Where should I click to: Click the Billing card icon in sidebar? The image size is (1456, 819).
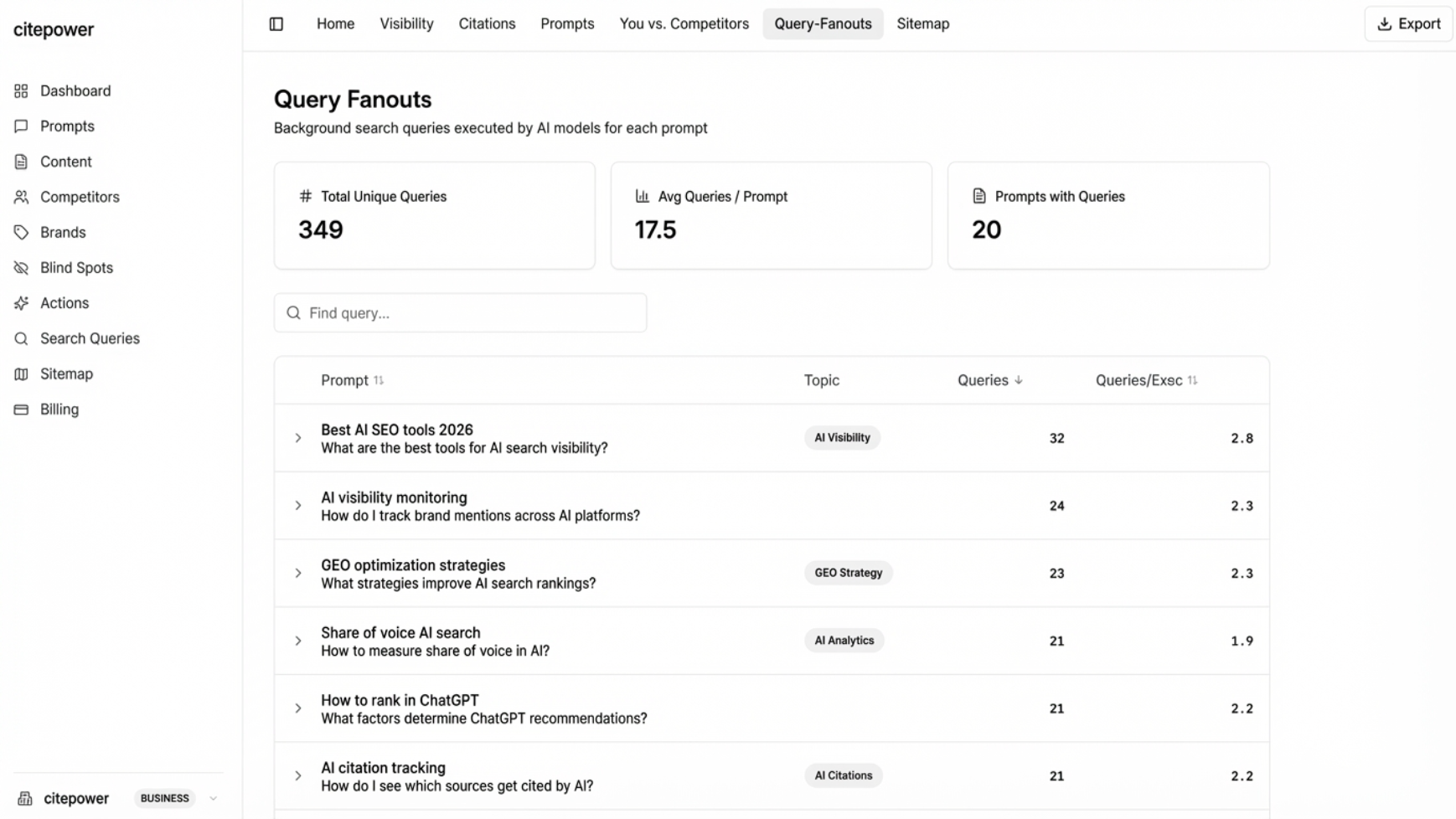pyautogui.click(x=21, y=409)
